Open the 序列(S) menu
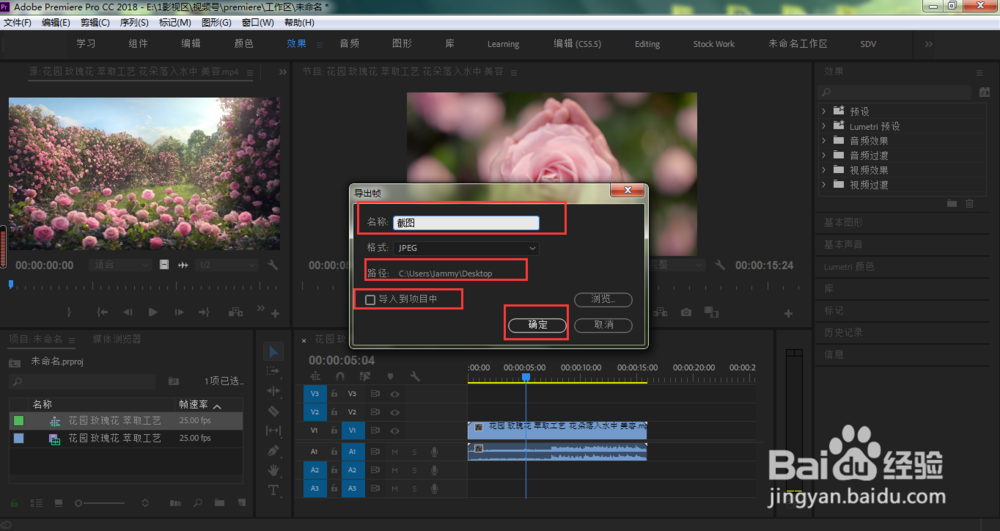Screen dimensions: 1000x531 click(134, 22)
